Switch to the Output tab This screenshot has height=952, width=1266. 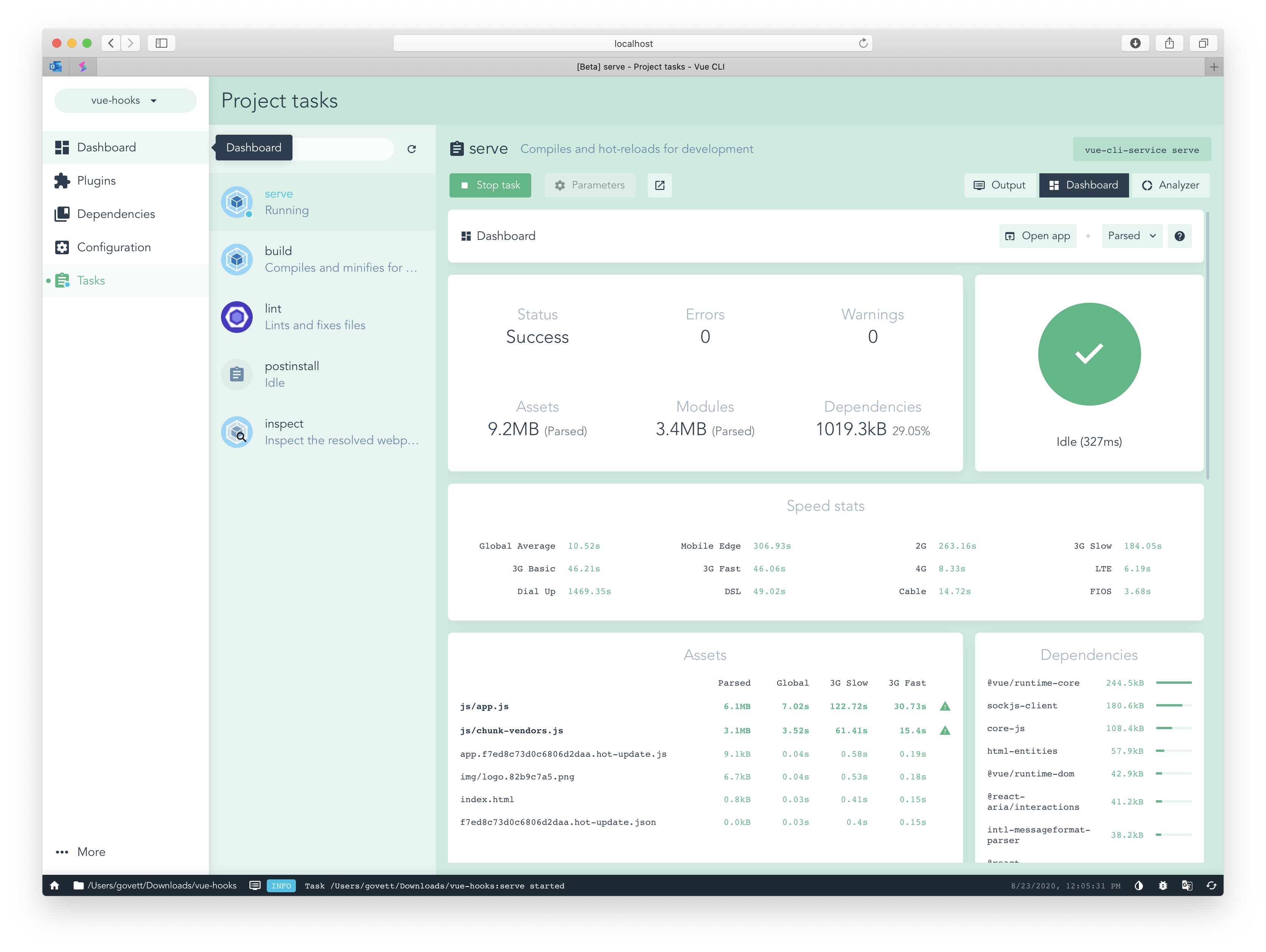[999, 185]
